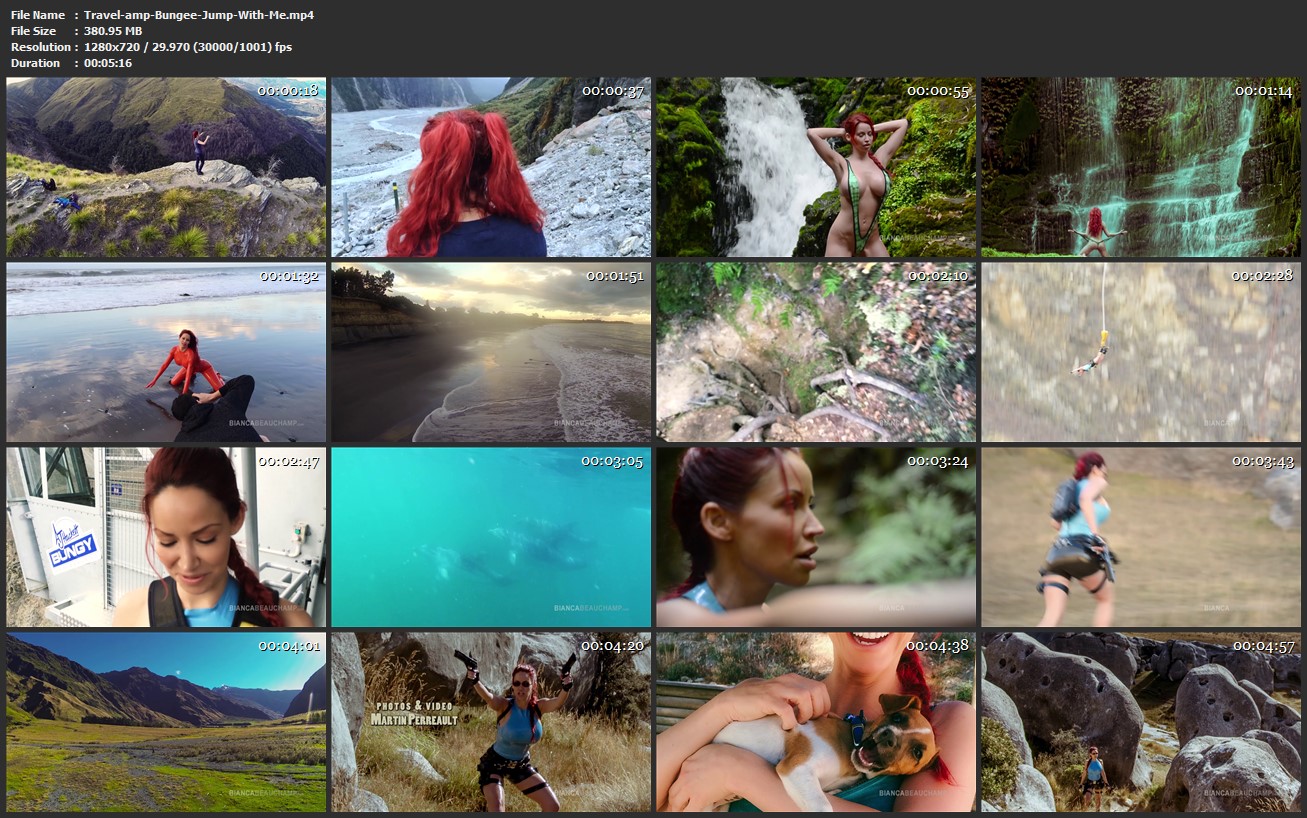Pick the beach thumbnail at 00:01:32
This screenshot has height=818, width=1307.
[x=166, y=352]
